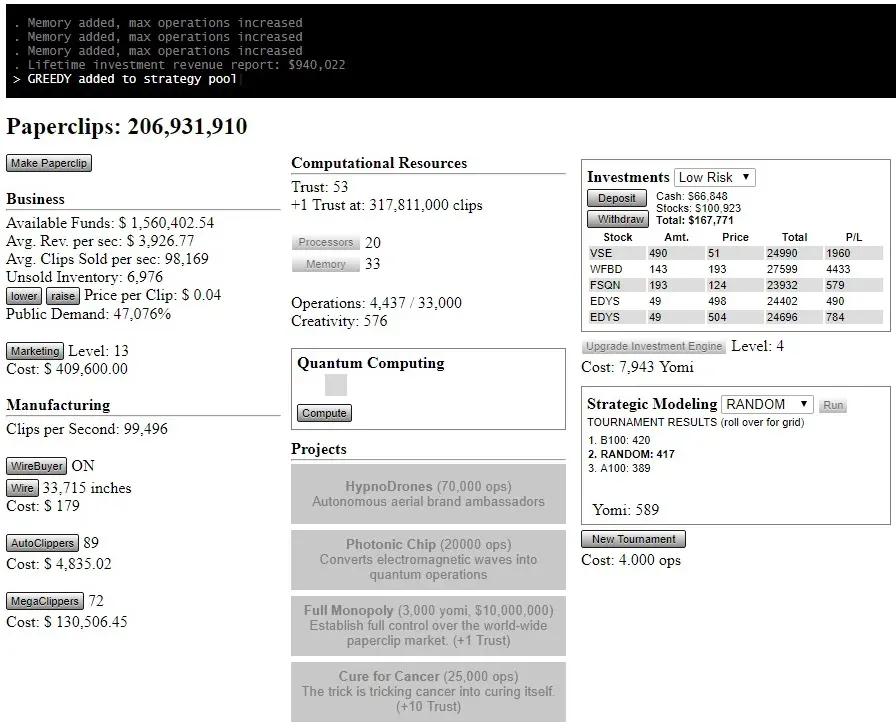The image size is (896, 722).
Task: Open the Low Risk investment dropdown
Action: pos(714,177)
